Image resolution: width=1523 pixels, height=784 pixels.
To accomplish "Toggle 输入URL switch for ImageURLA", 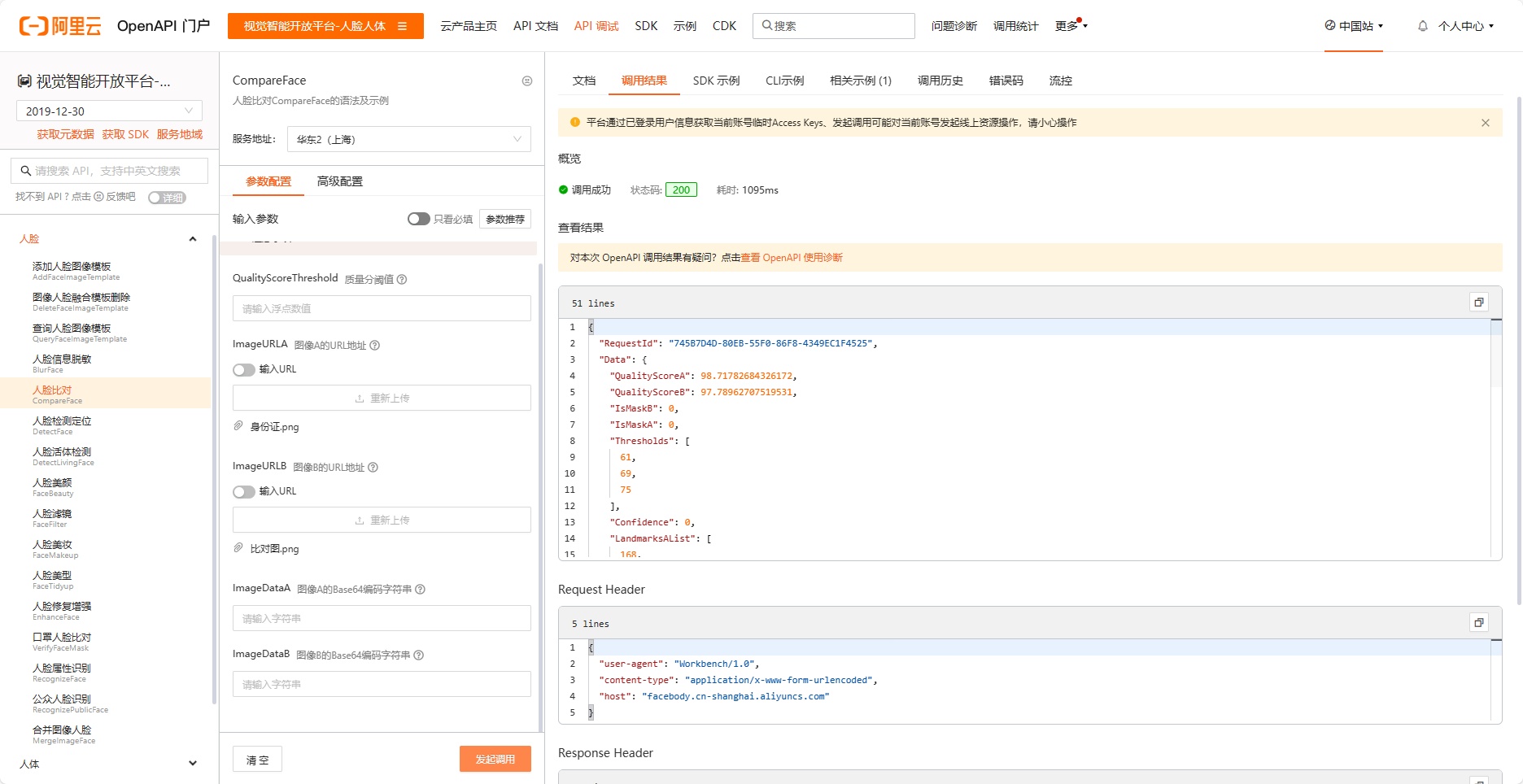I will coord(243,369).
